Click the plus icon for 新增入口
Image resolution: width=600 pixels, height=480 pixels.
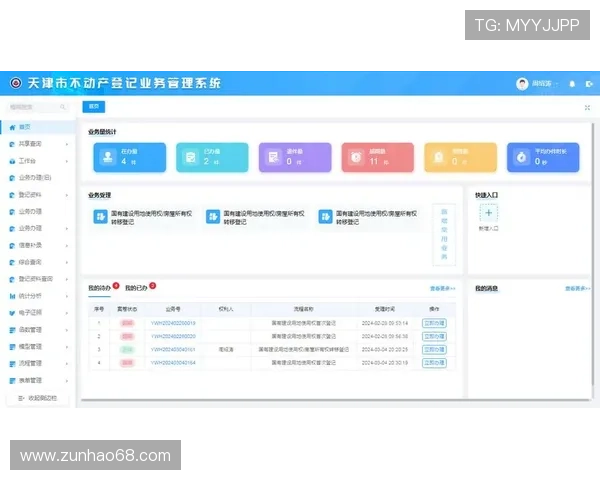pos(489,213)
